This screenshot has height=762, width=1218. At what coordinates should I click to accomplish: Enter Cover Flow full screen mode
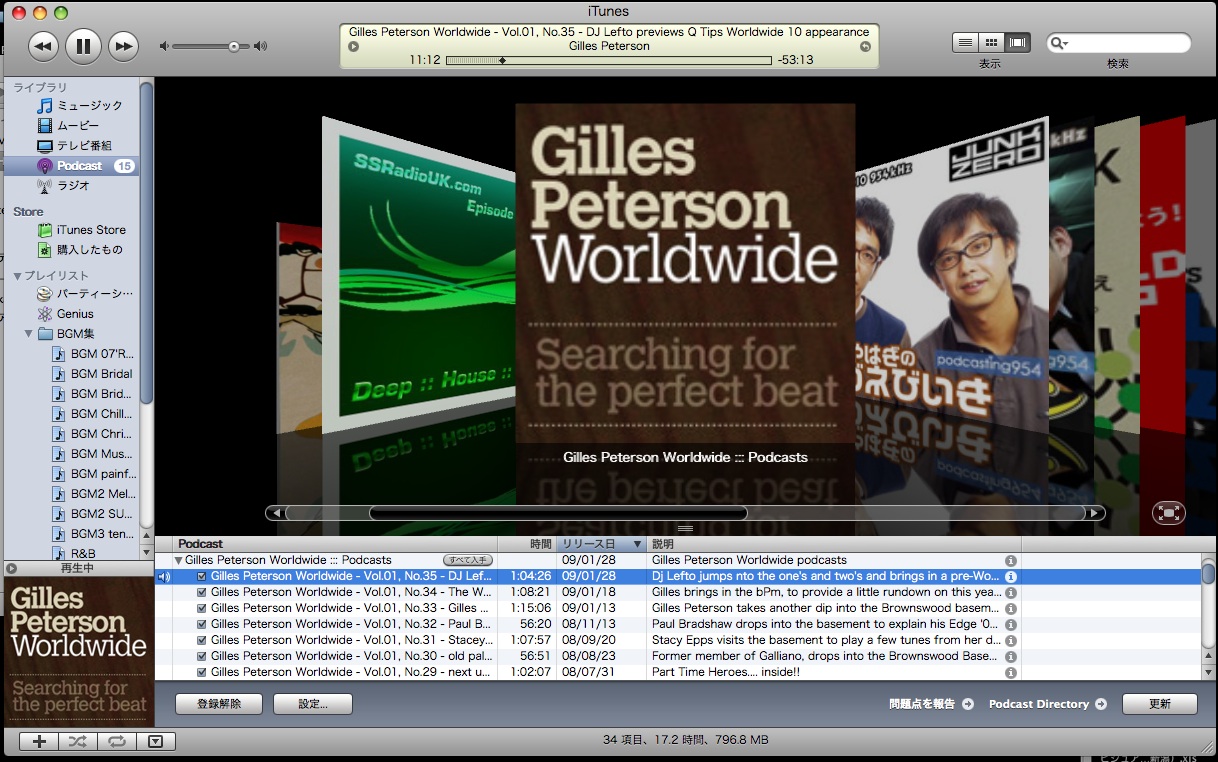coord(1168,512)
